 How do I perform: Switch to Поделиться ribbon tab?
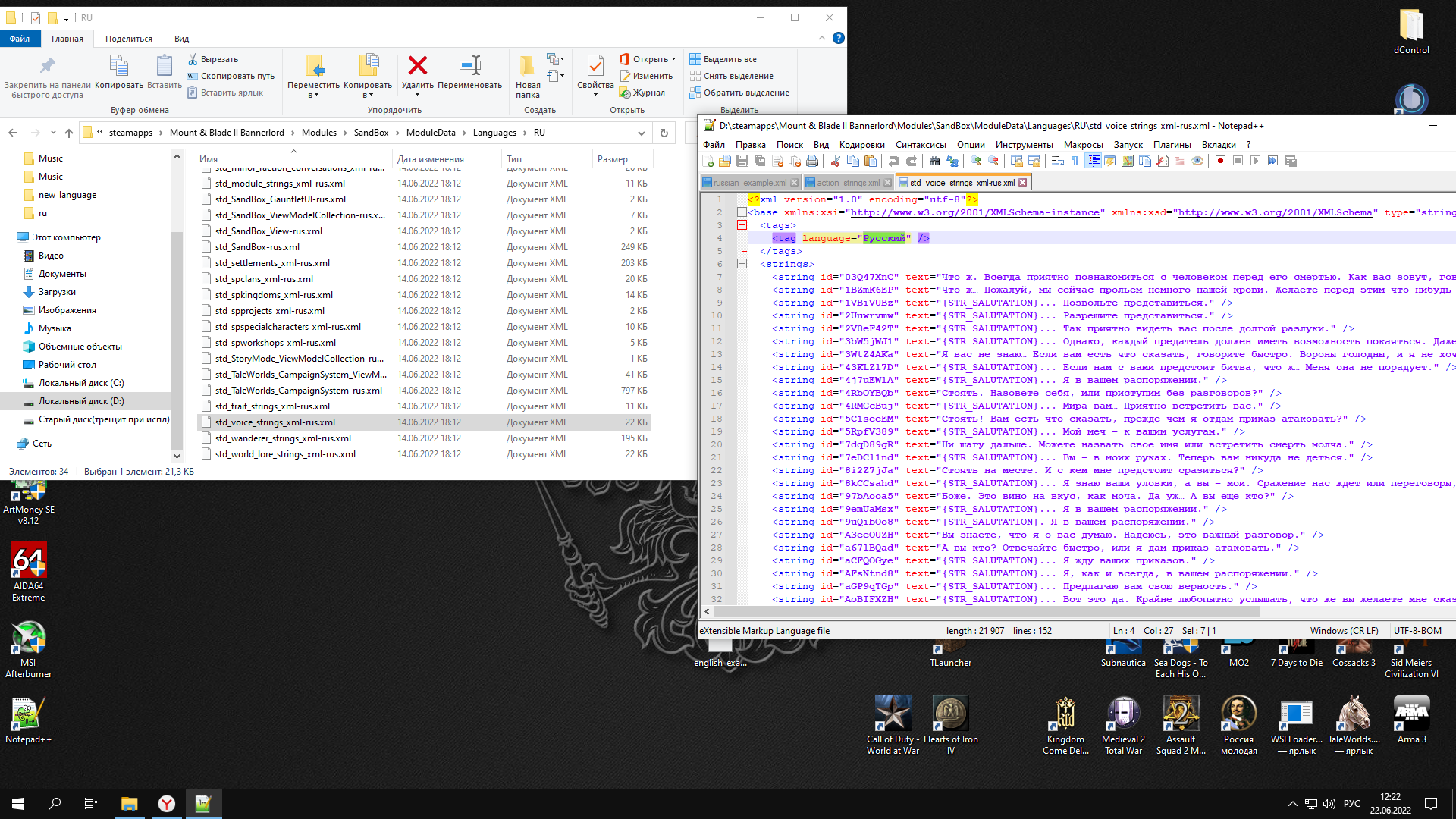(x=128, y=39)
